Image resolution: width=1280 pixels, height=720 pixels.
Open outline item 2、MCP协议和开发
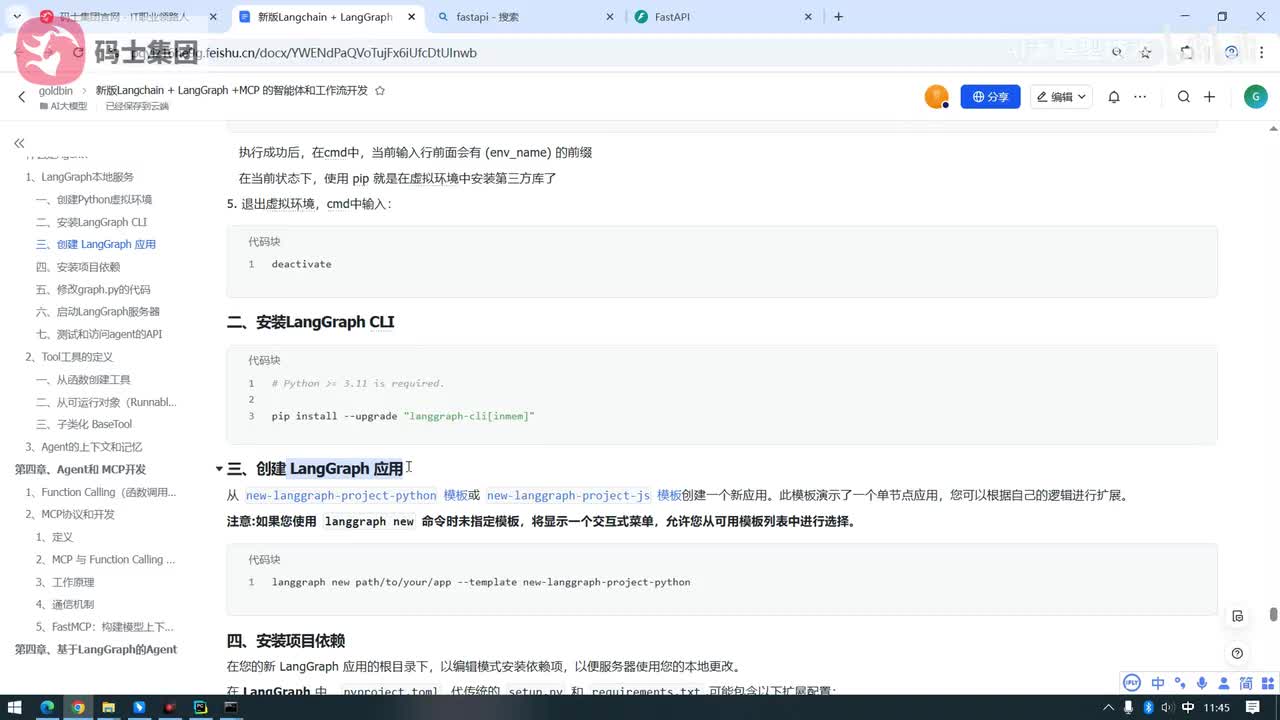70,514
